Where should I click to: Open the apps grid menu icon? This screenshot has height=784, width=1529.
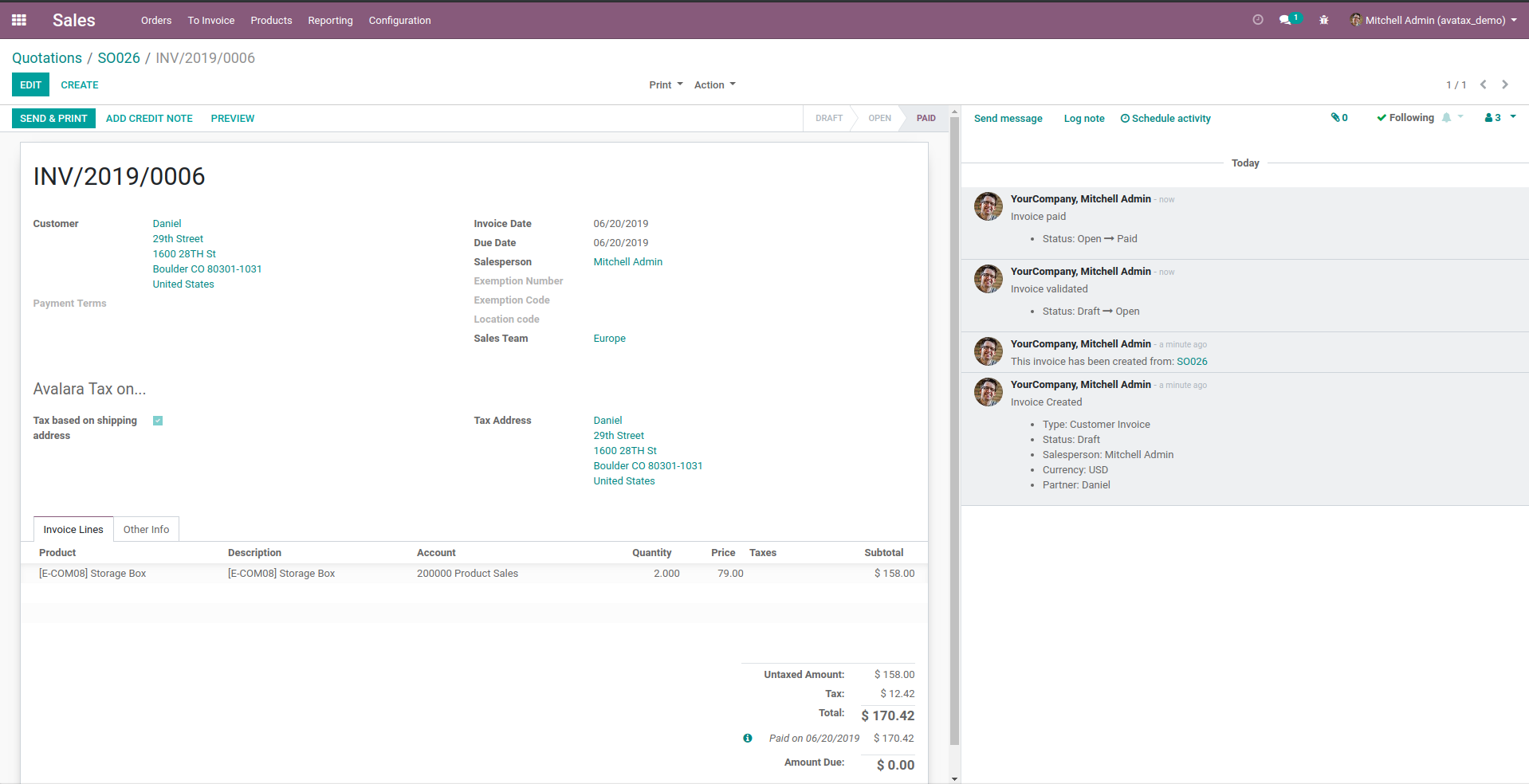pyautogui.click(x=19, y=20)
